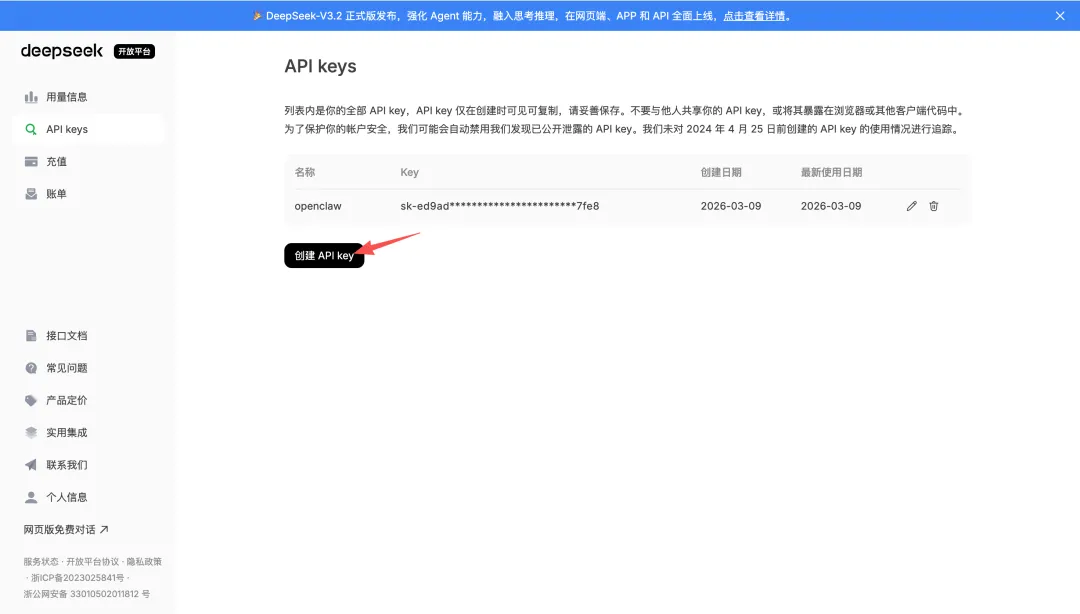Viewport: 1080px width, 614px height.
Task: Click the openclaw key name cell
Action: (x=318, y=206)
